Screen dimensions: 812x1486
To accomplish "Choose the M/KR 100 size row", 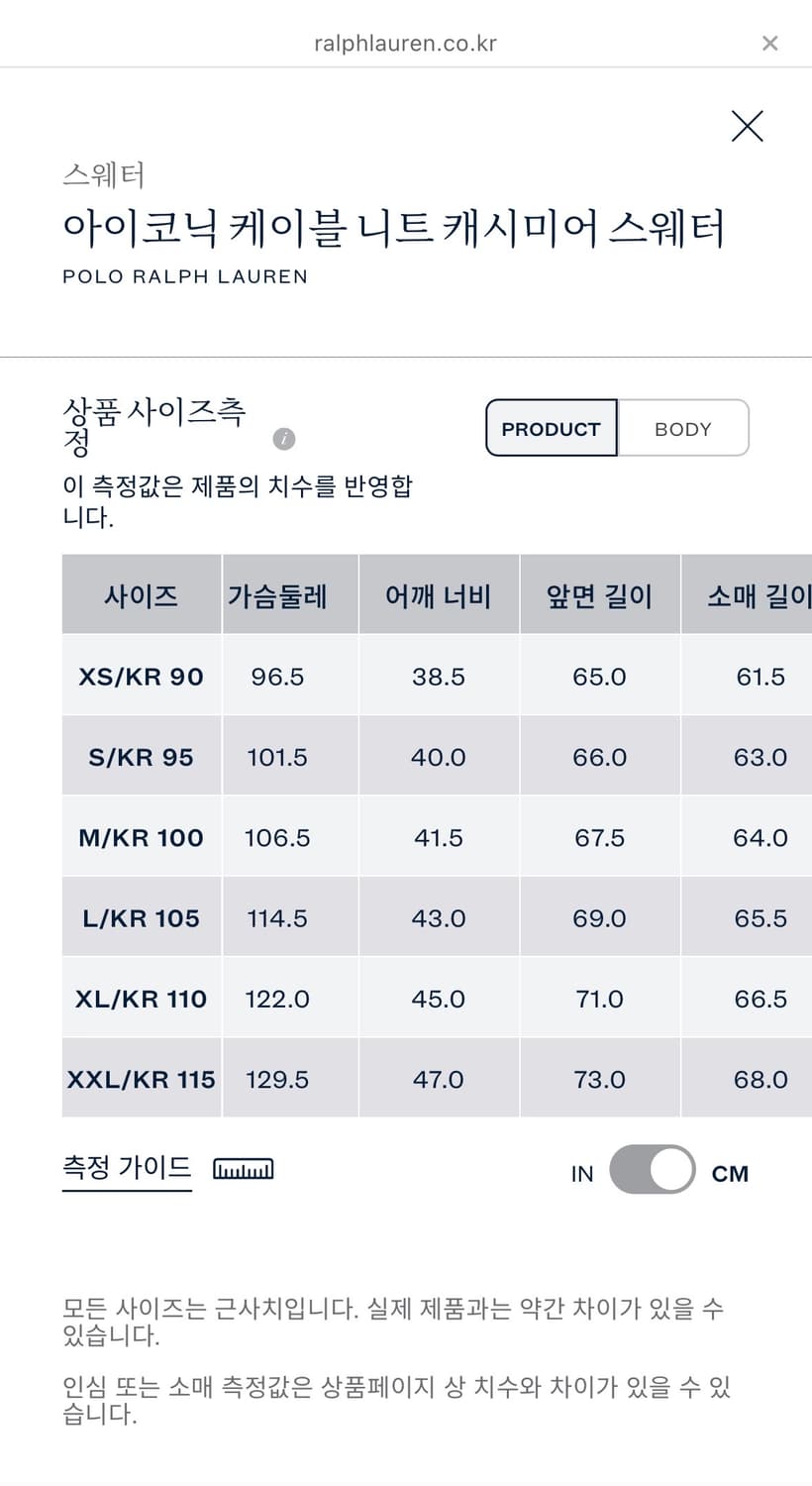I will (x=141, y=836).
